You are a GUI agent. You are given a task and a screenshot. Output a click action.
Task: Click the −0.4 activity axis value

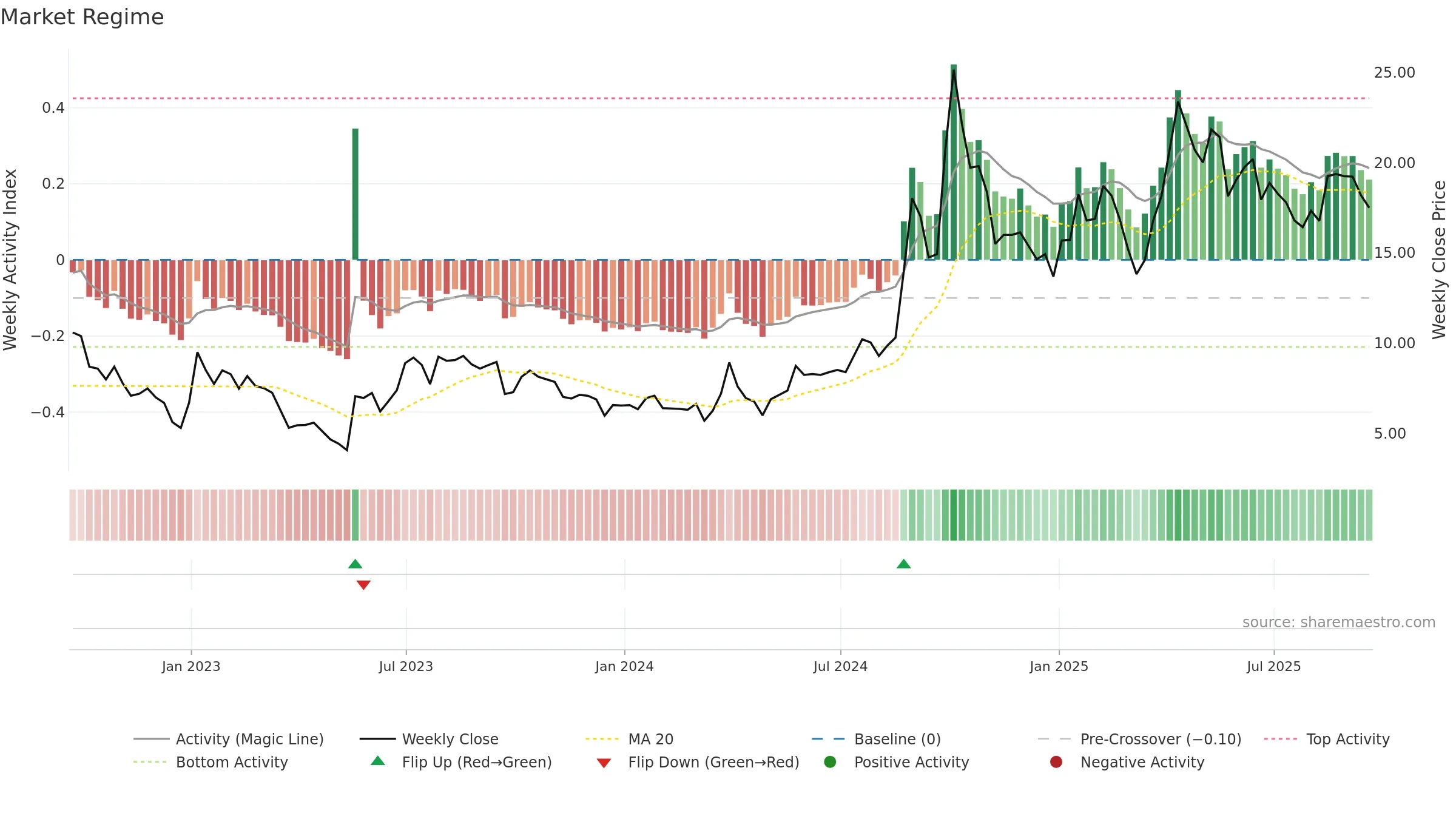(48, 413)
